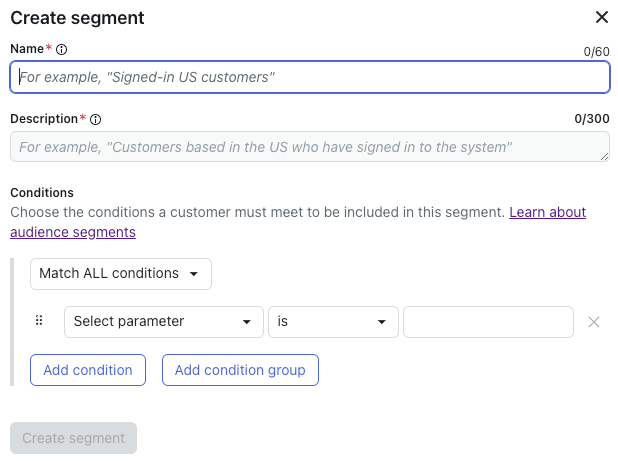The height and width of the screenshot is (461, 618).
Task: Click into the Description text area
Action: click(310, 147)
